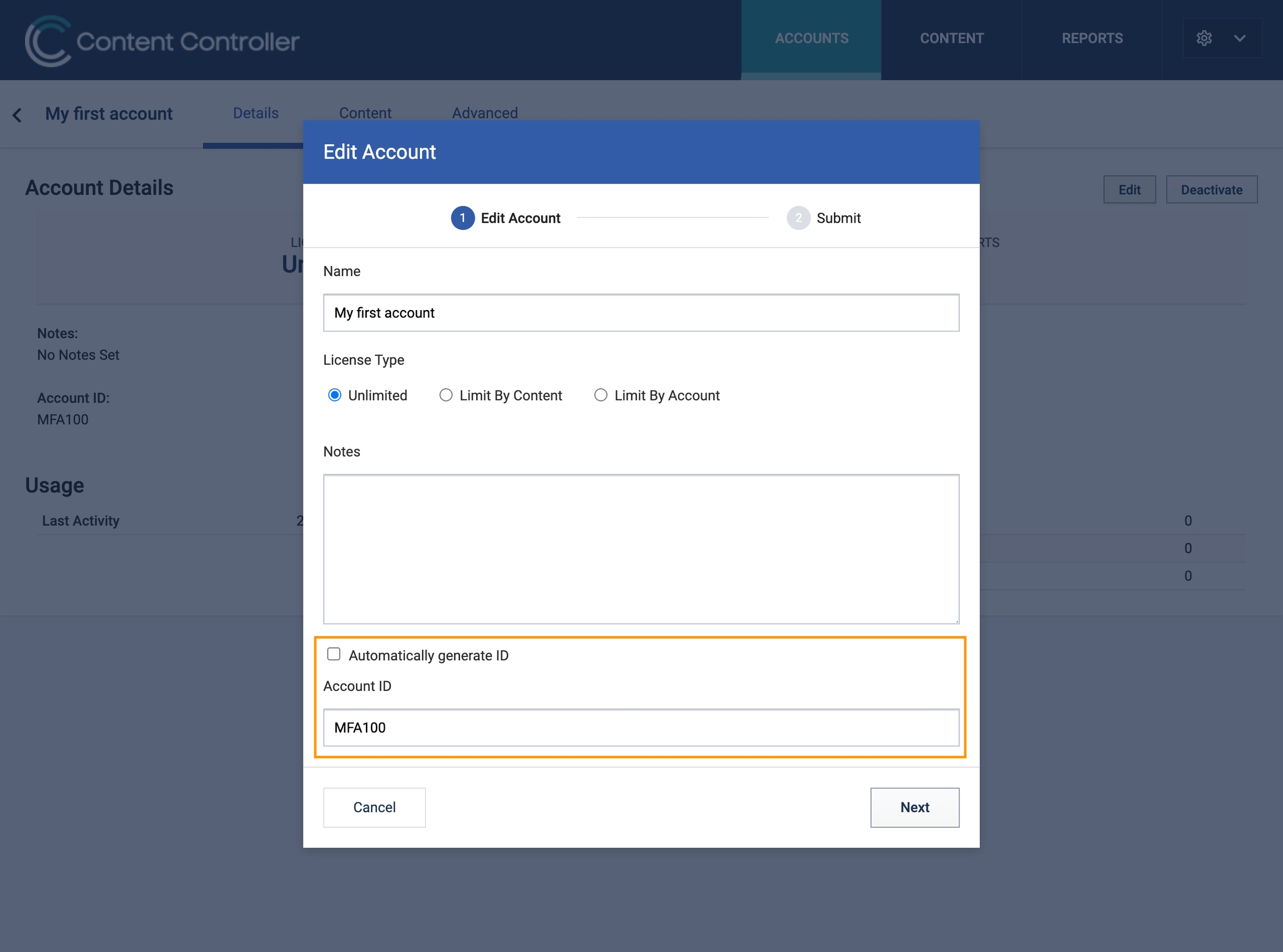Enable Automatically generate ID checkbox
The image size is (1283, 952).
point(334,654)
